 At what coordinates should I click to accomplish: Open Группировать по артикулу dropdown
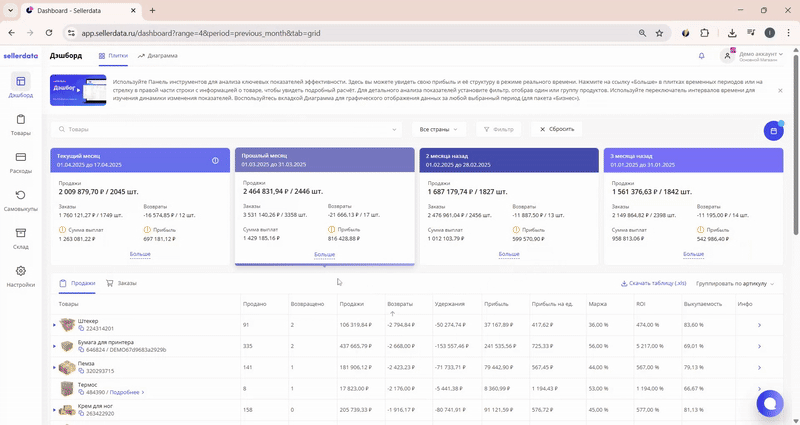tap(735, 284)
